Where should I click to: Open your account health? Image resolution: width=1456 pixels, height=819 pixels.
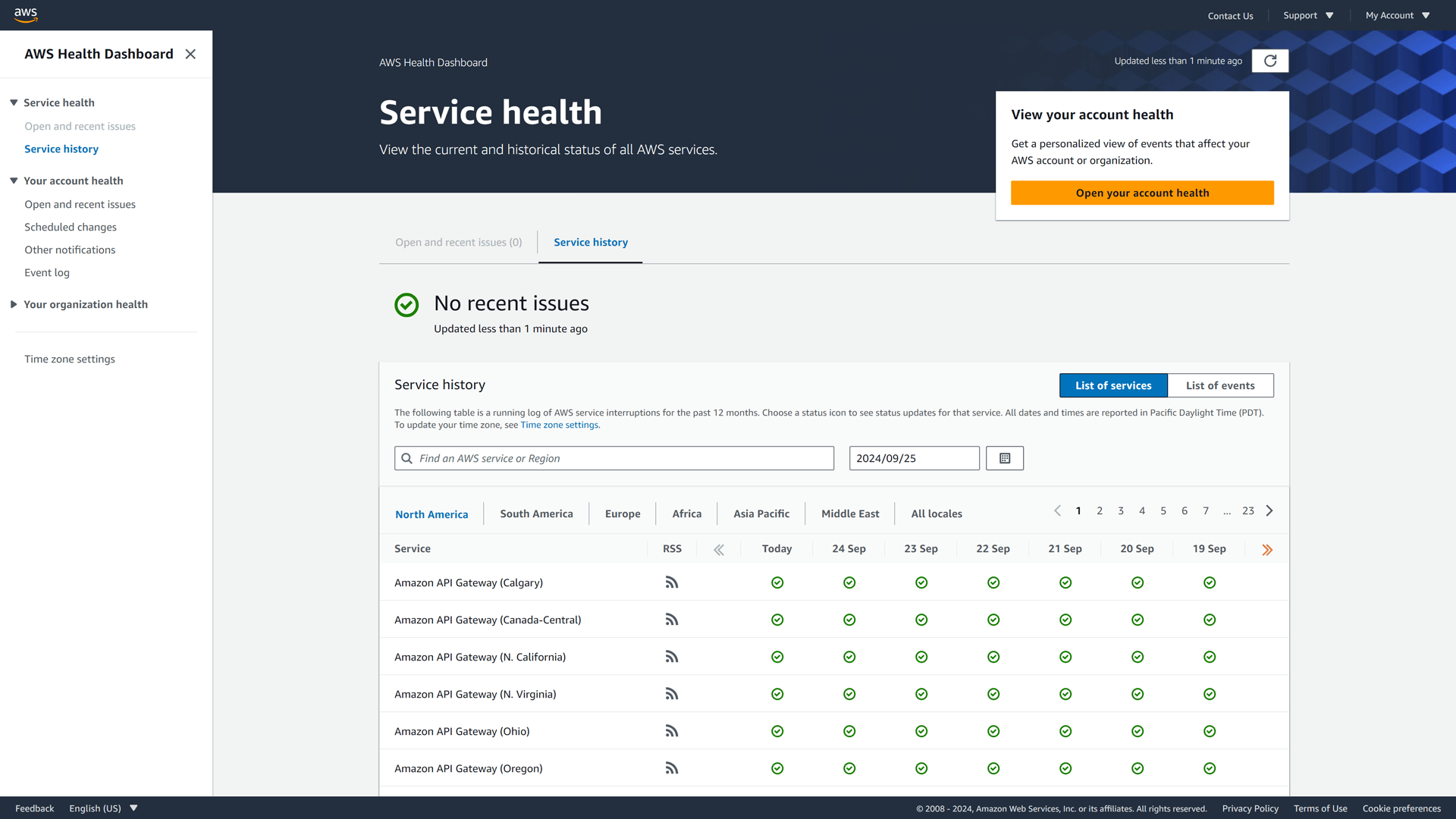(x=1142, y=193)
